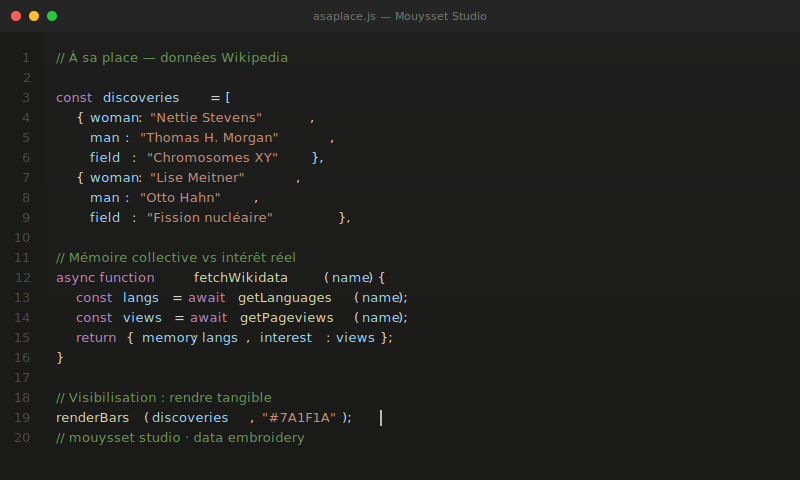The height and width of the screenshot is (480, 800).
Task: Click the 'getLanguages' call
Action: pos(285,298)
